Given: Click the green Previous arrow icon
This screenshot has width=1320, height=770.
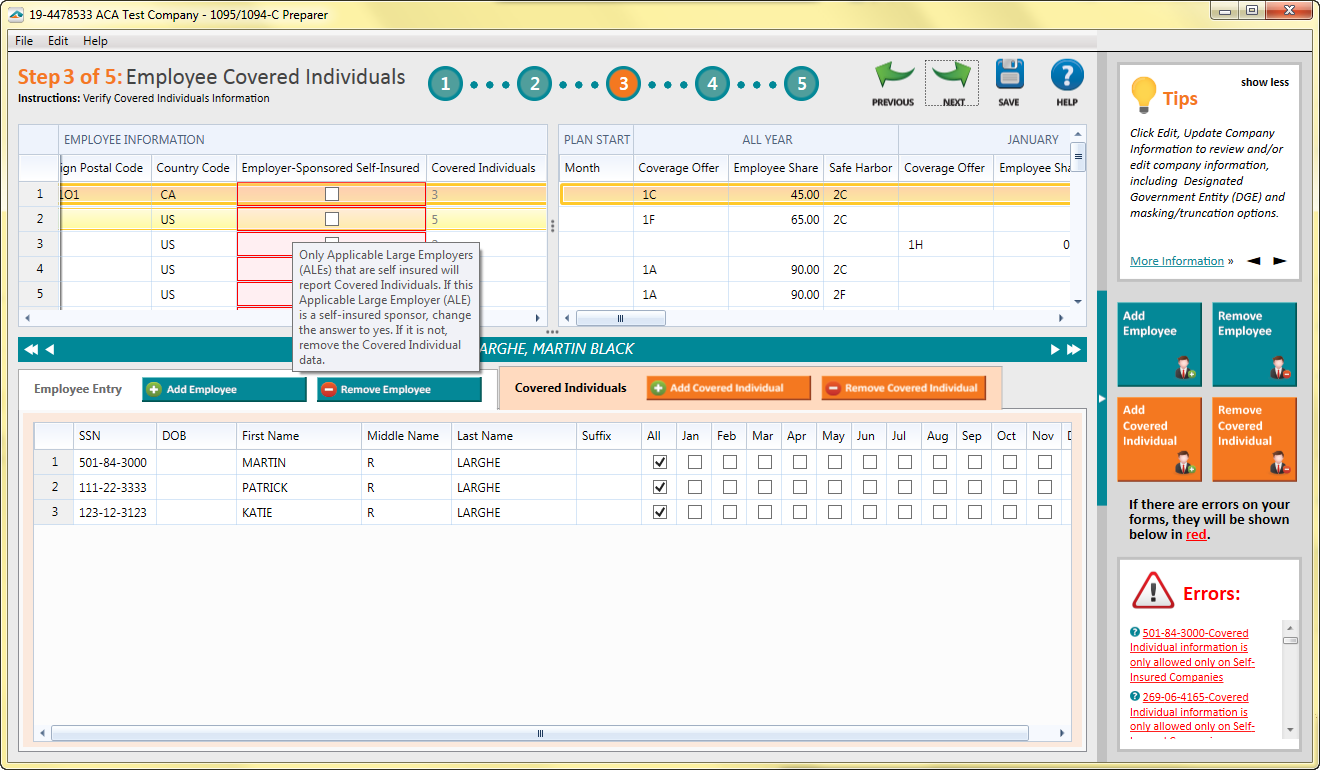Looking at the screenshot, I should [893, 76].
